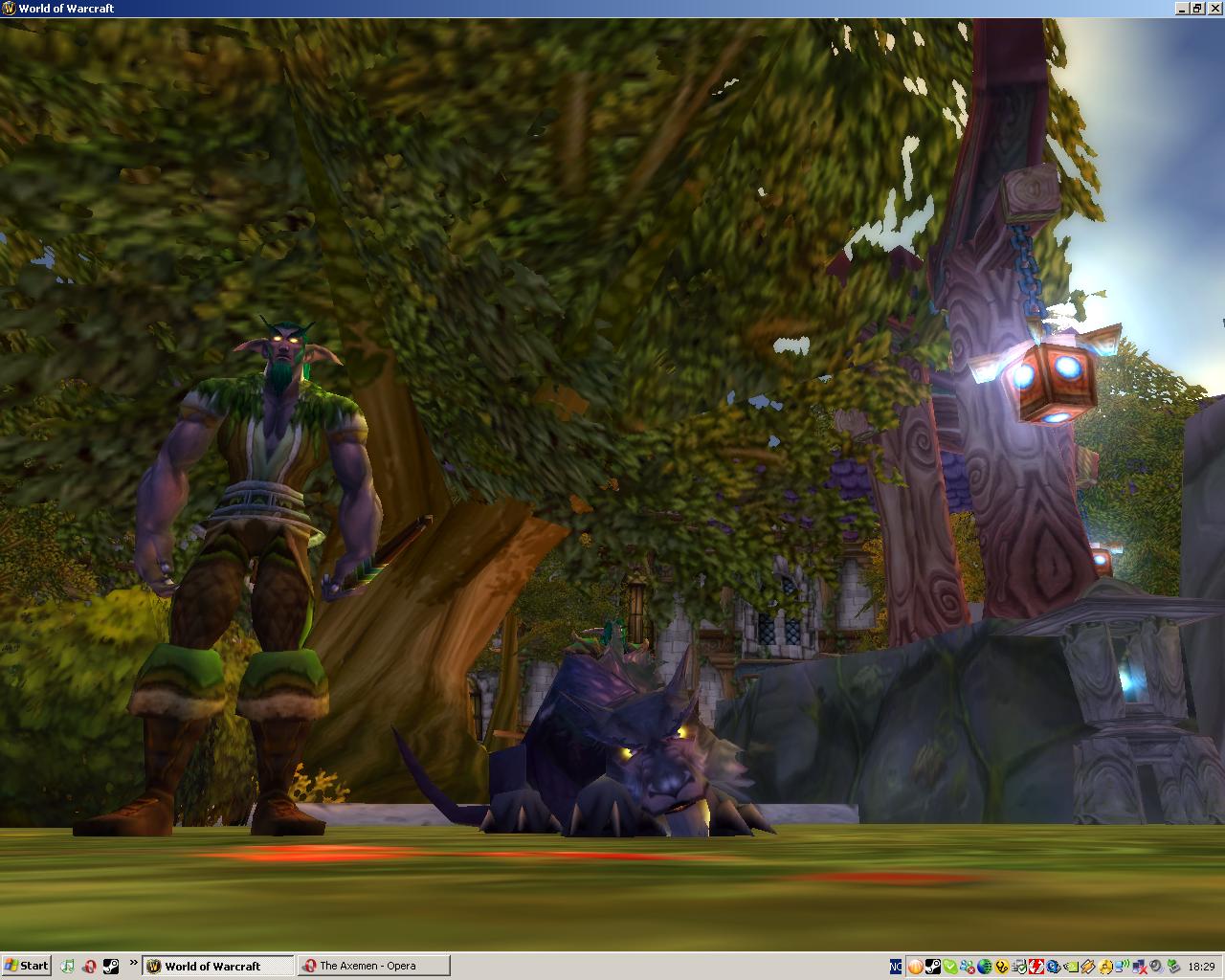Launch the green music note quick-launch icon
The image size is (1225, 980).
pyautogui.click(x=67, y=967)
